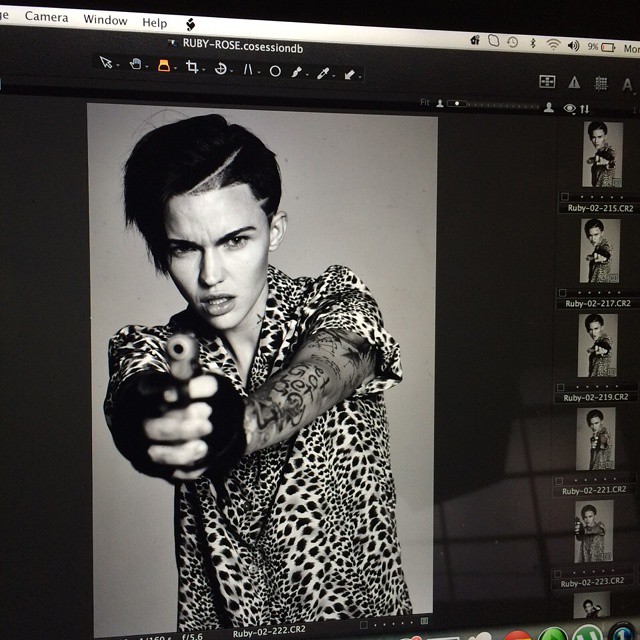This screenshot has height=640, width=640.
Task: Open the Rotate tool dropdown arrow
Action: click(234, 70)
